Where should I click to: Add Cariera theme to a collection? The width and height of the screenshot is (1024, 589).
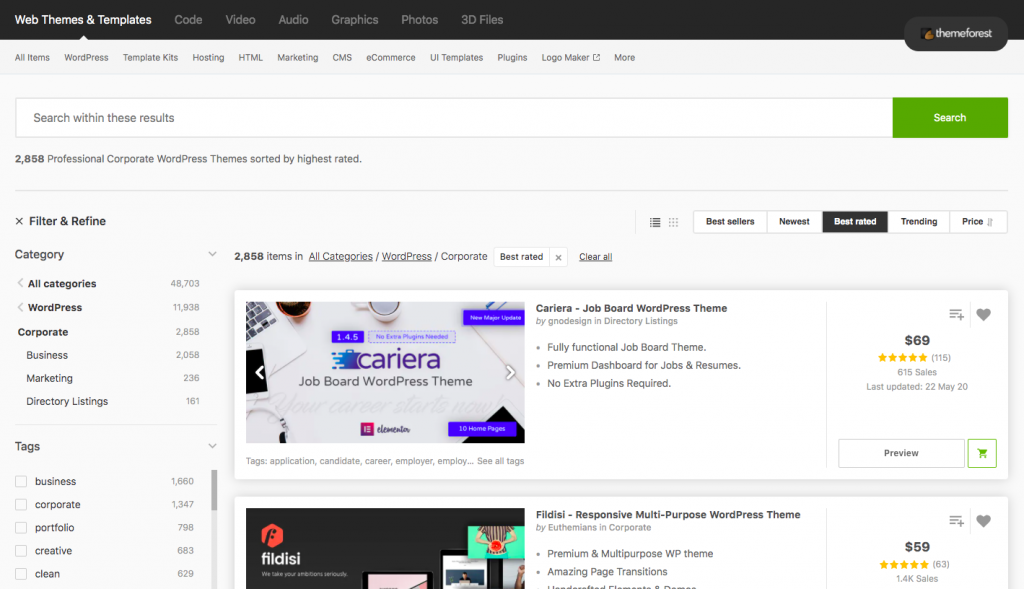click(x=956, y=315)
